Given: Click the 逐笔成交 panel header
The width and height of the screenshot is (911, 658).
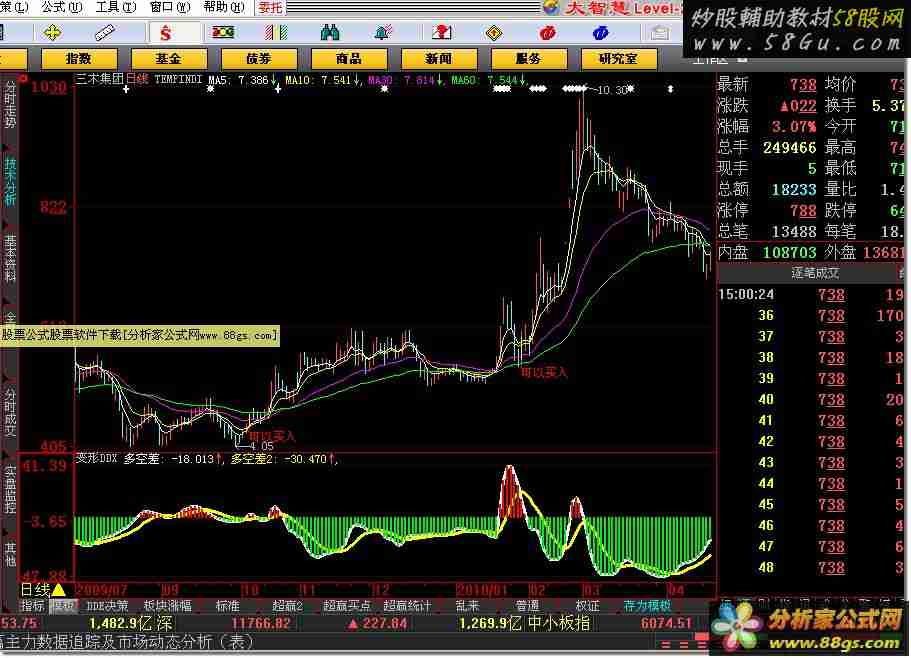Looking at the screenshot, I should [x=815, y=273].
